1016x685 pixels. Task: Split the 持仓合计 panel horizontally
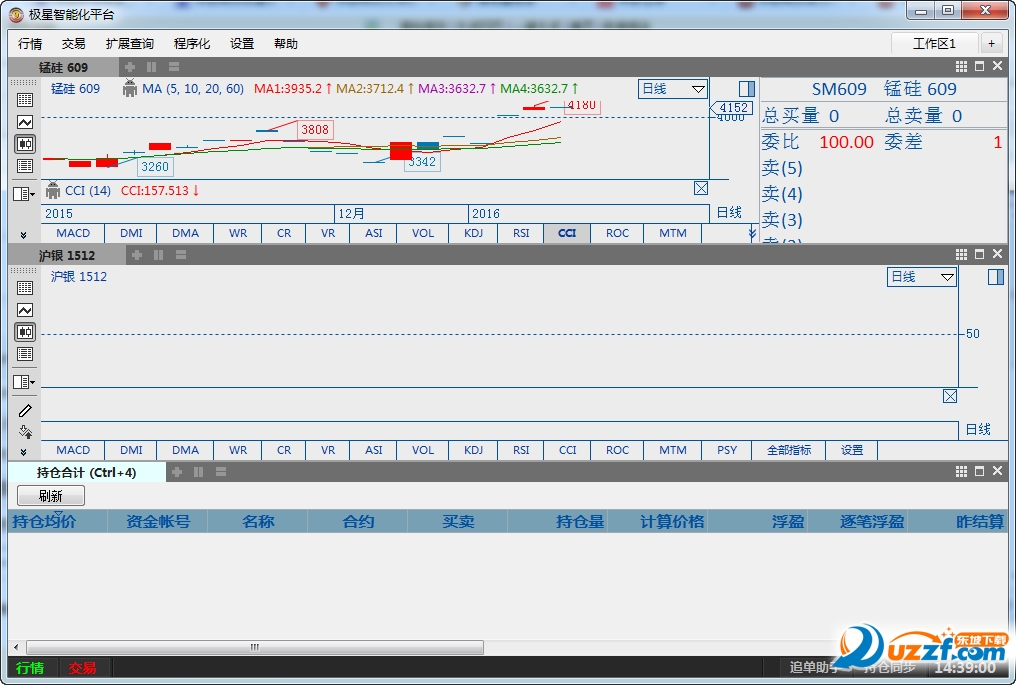pyautogui.click(x=221, y=472)
